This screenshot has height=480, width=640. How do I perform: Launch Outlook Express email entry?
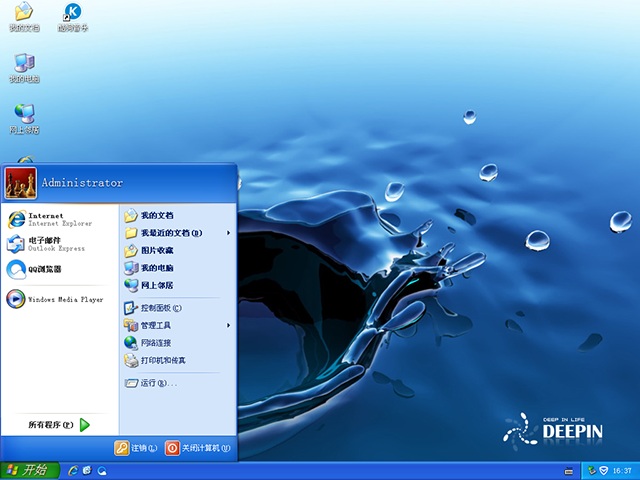45,244
